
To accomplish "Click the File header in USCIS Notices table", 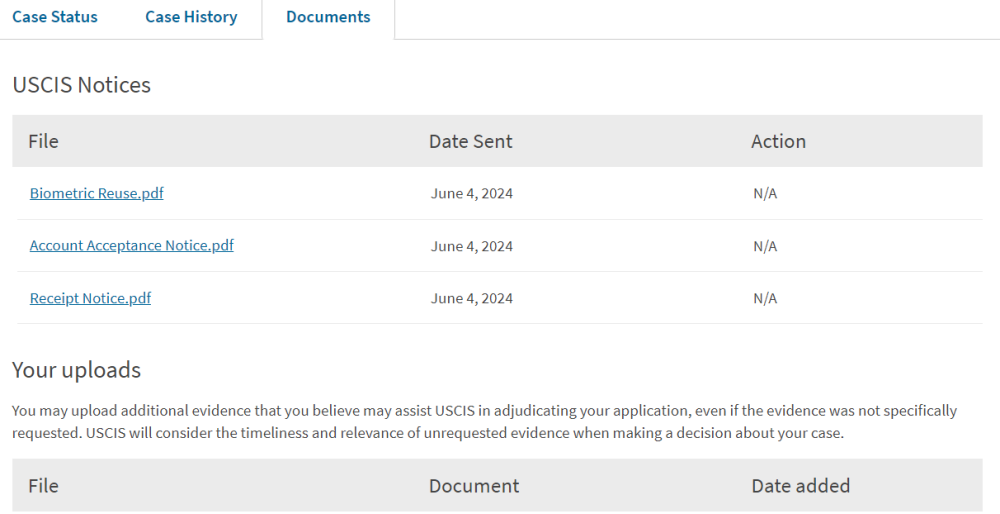I will click(43, 141).
